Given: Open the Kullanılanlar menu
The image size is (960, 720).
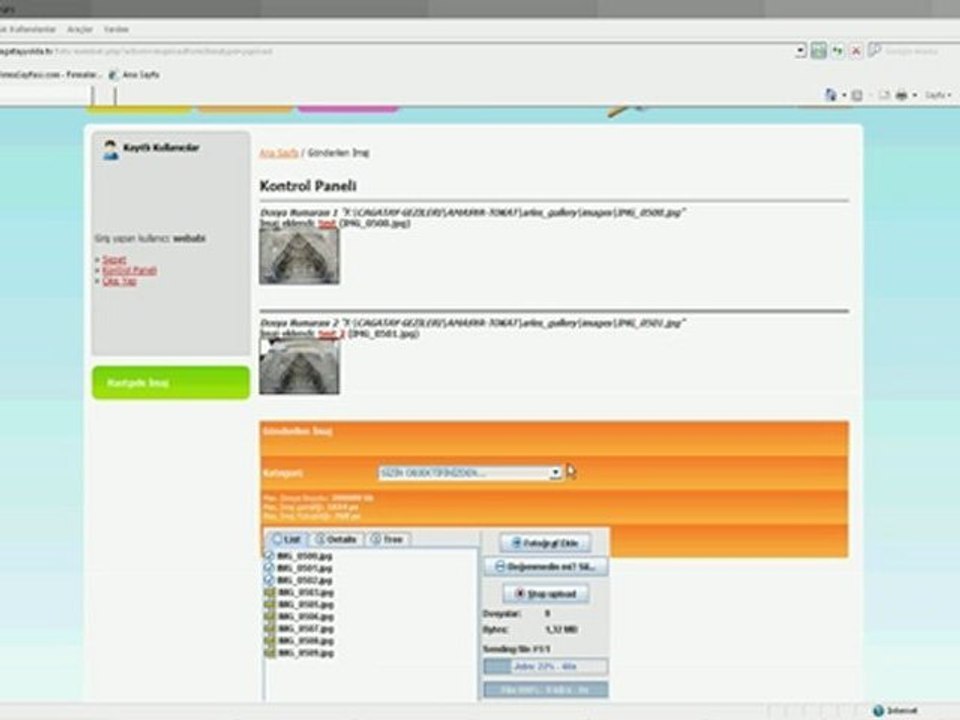Looking at the screenshot, I should pos(29,29).
